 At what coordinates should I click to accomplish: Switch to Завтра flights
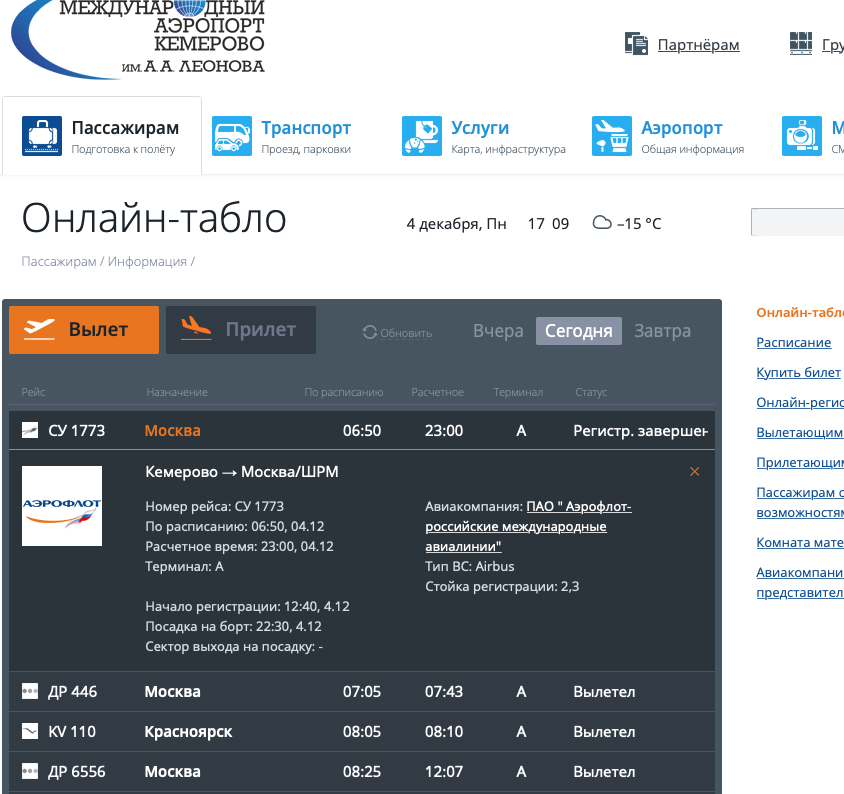(662, 331)
